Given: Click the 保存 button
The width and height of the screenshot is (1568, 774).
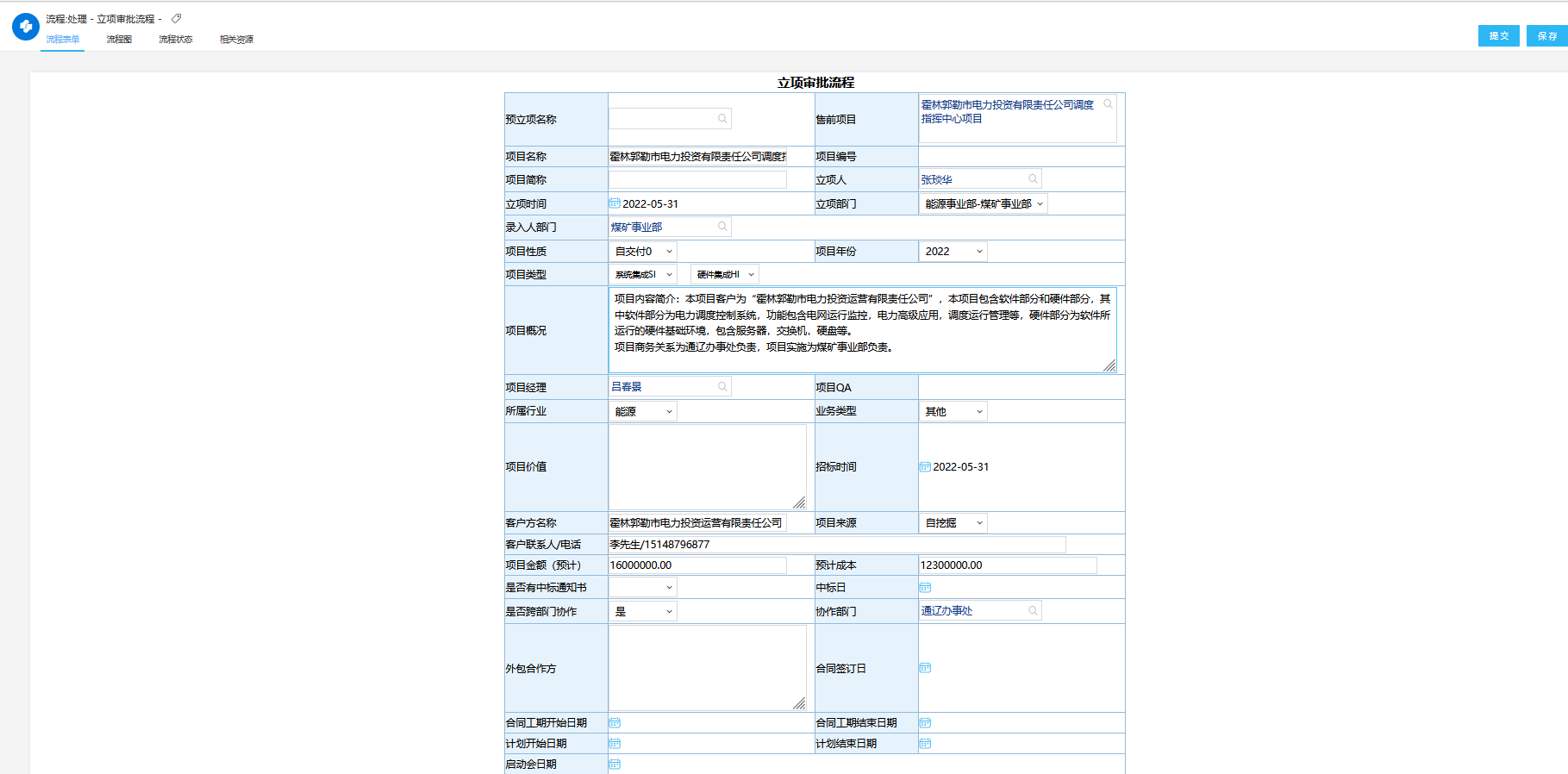Looking at the screenshot, I should (1547, 36).
